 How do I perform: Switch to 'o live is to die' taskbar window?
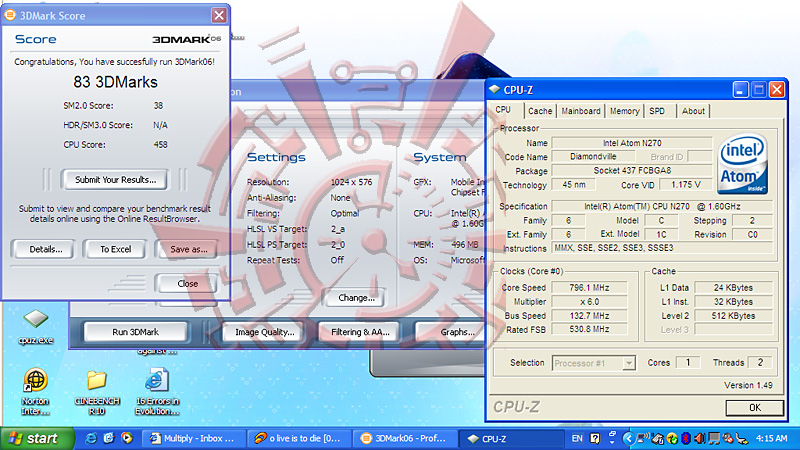298,438
